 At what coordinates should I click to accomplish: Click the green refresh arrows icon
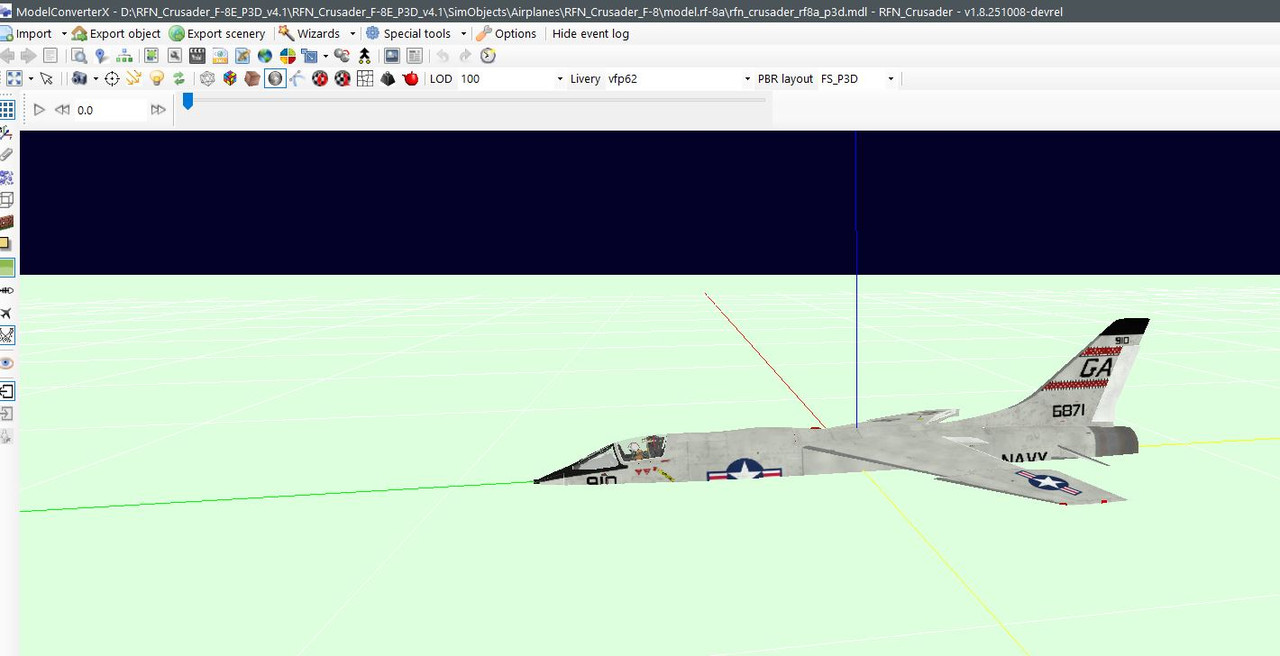(179, 79)
